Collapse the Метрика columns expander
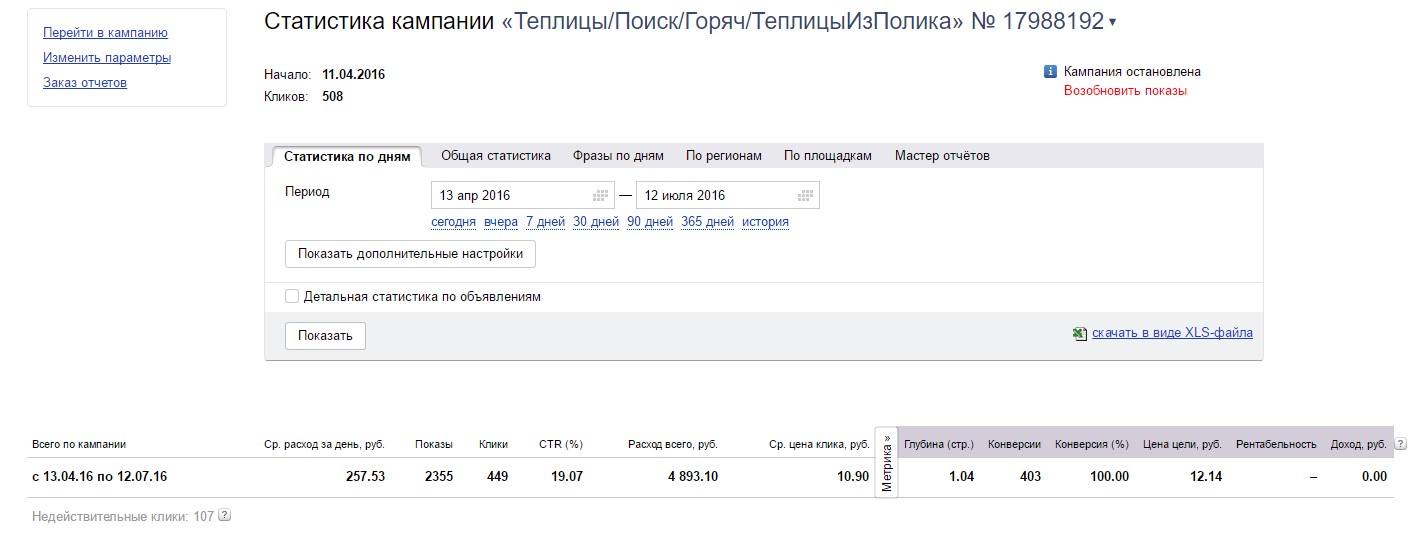 point(887,461)
